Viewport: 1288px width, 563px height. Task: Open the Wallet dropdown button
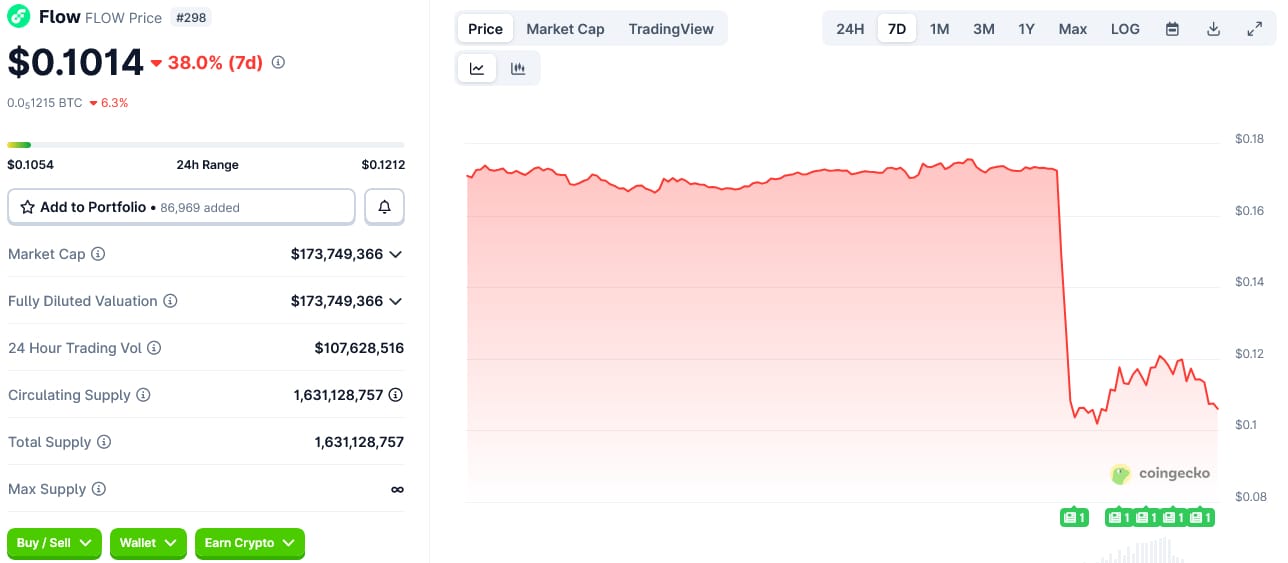tap(148, 543)
